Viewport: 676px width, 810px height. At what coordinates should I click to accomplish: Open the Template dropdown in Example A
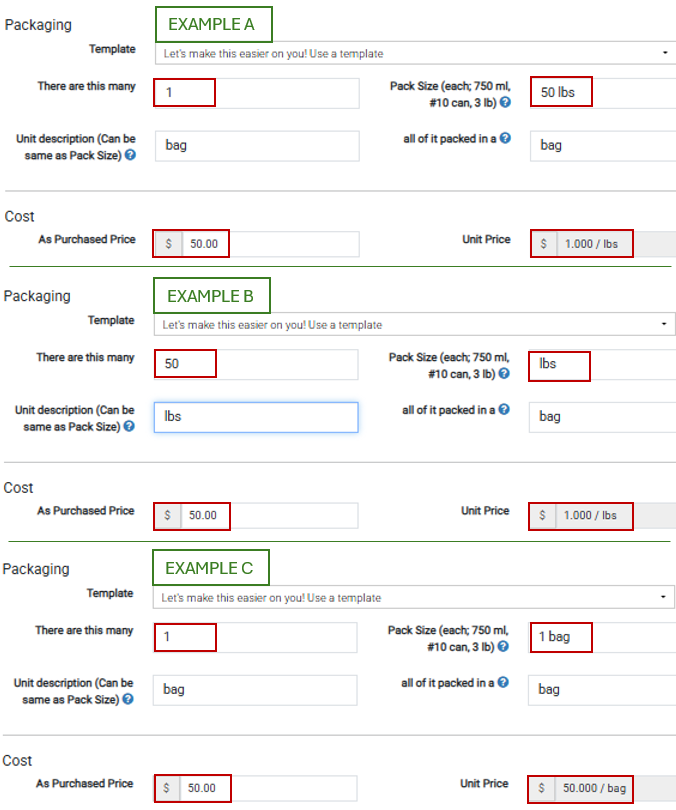tap(415, 53)
